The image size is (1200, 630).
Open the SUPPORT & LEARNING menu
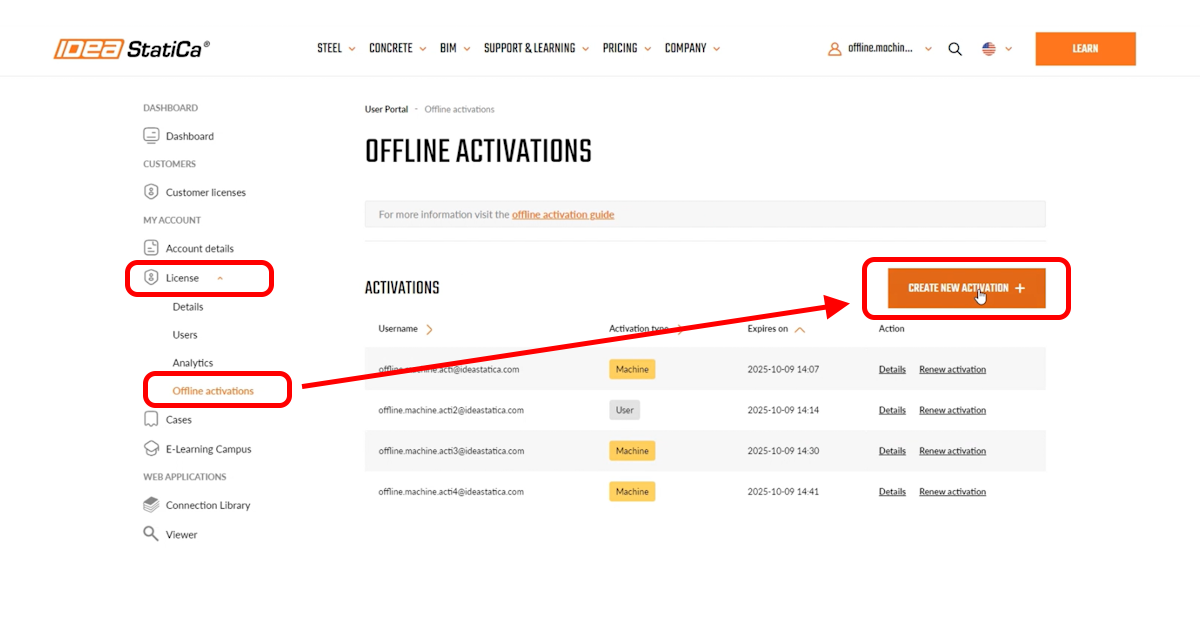pyautogui.click(x=531, y=47)
